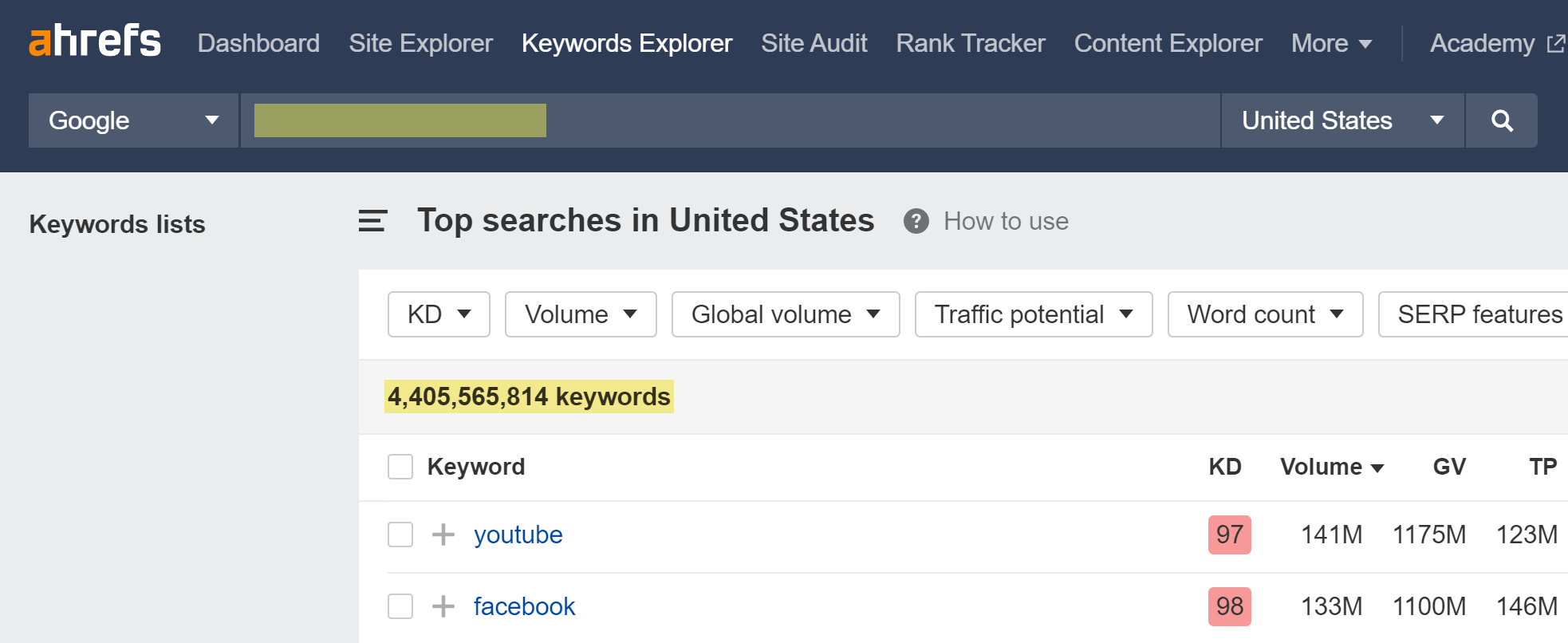Screen dimensions: 1568x643
Task: Click the Academy external link icon
Action: [1555, 43]
